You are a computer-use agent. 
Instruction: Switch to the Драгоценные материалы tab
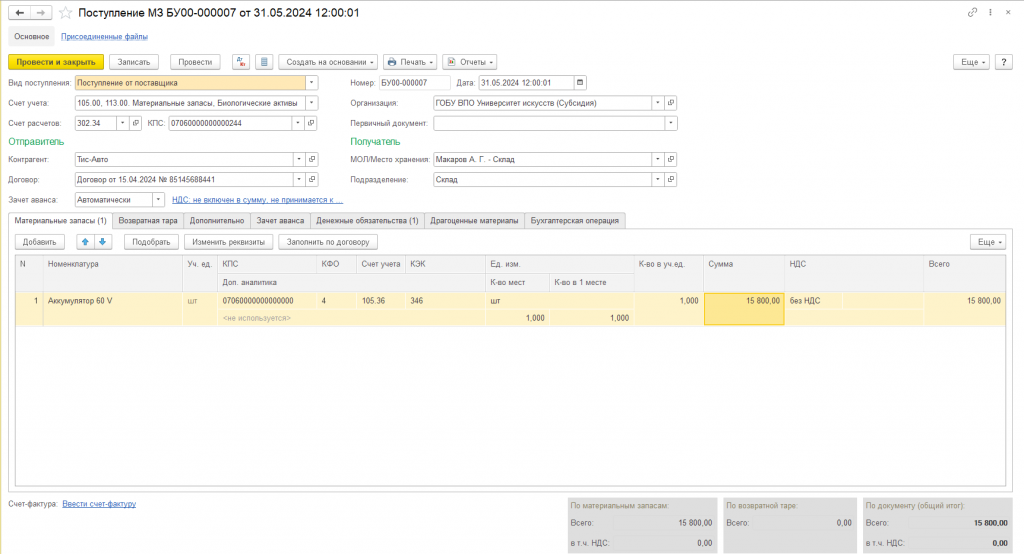474,221
